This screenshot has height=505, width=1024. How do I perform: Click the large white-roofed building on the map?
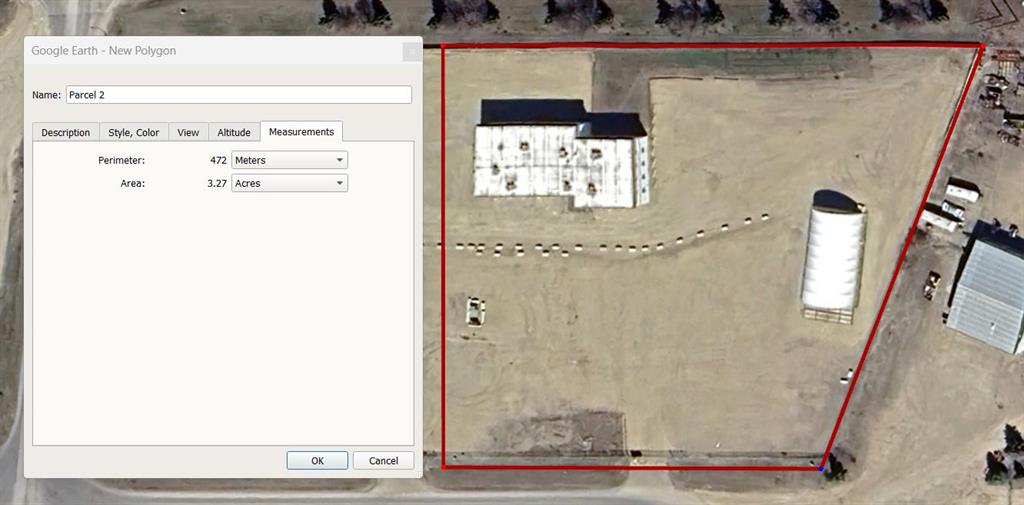pos(560,160)
